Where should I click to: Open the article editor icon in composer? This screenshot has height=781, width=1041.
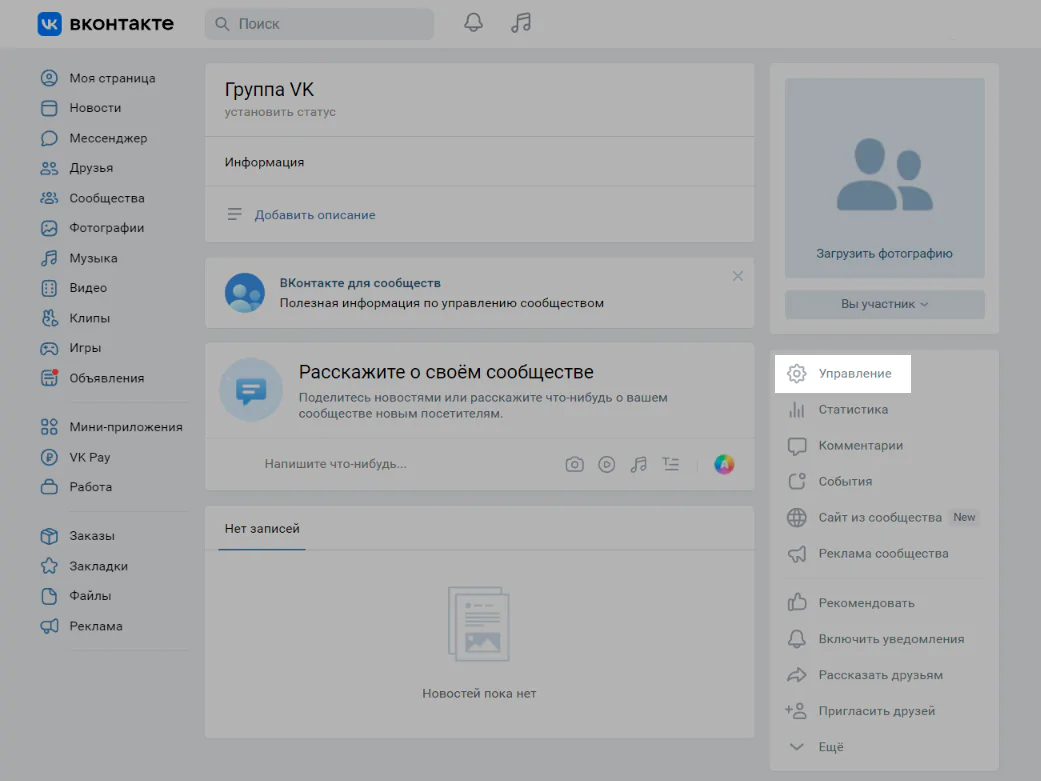670,464
